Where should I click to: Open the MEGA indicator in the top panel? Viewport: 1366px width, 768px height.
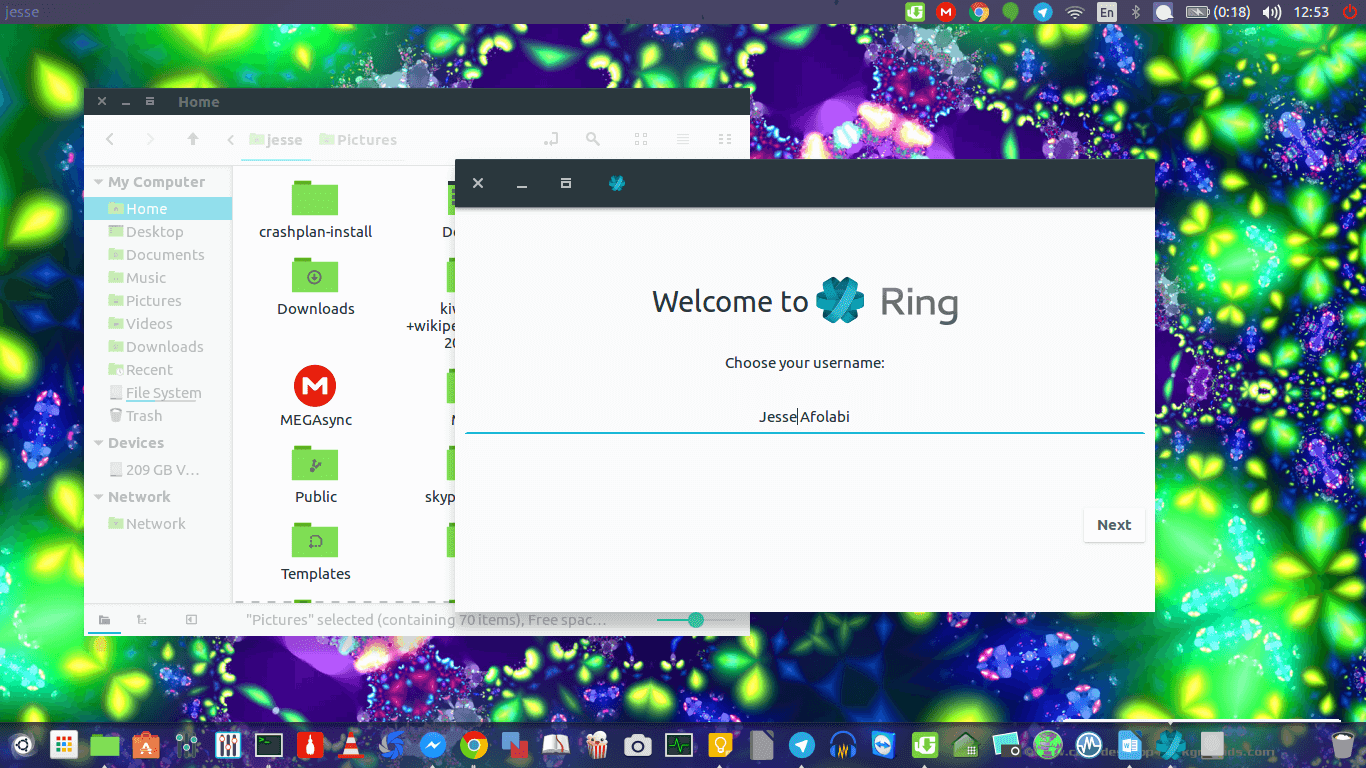pos(946,12)
